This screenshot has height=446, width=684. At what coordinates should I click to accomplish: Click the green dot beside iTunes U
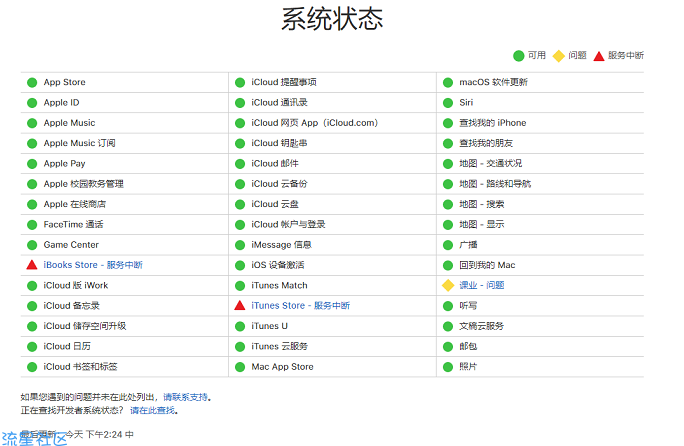[240, 326]
